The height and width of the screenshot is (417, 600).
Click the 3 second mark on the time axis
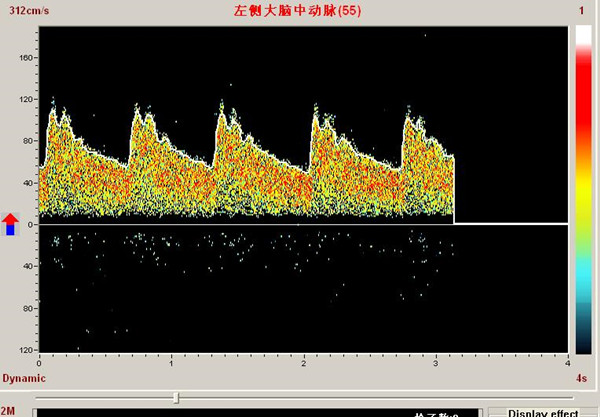(436, 363)
